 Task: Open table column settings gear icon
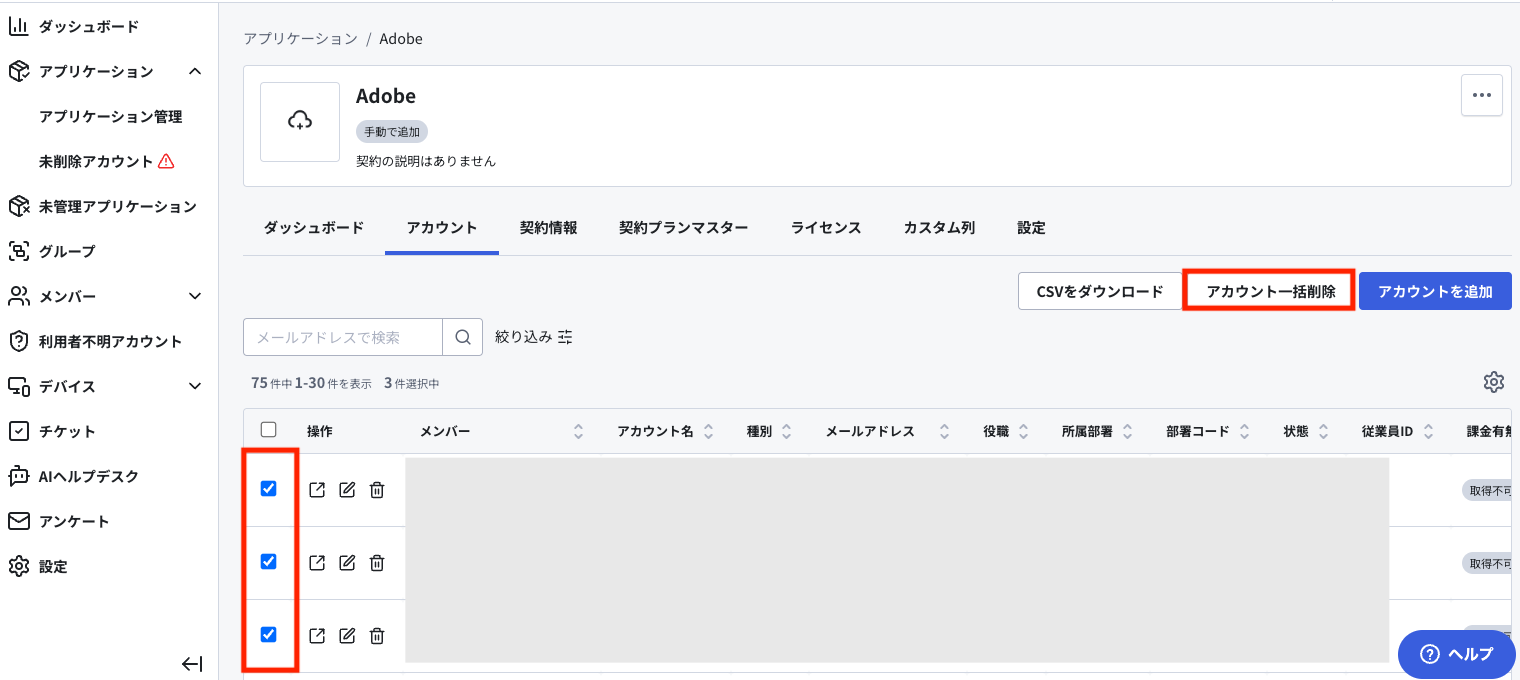point(1494,382)
